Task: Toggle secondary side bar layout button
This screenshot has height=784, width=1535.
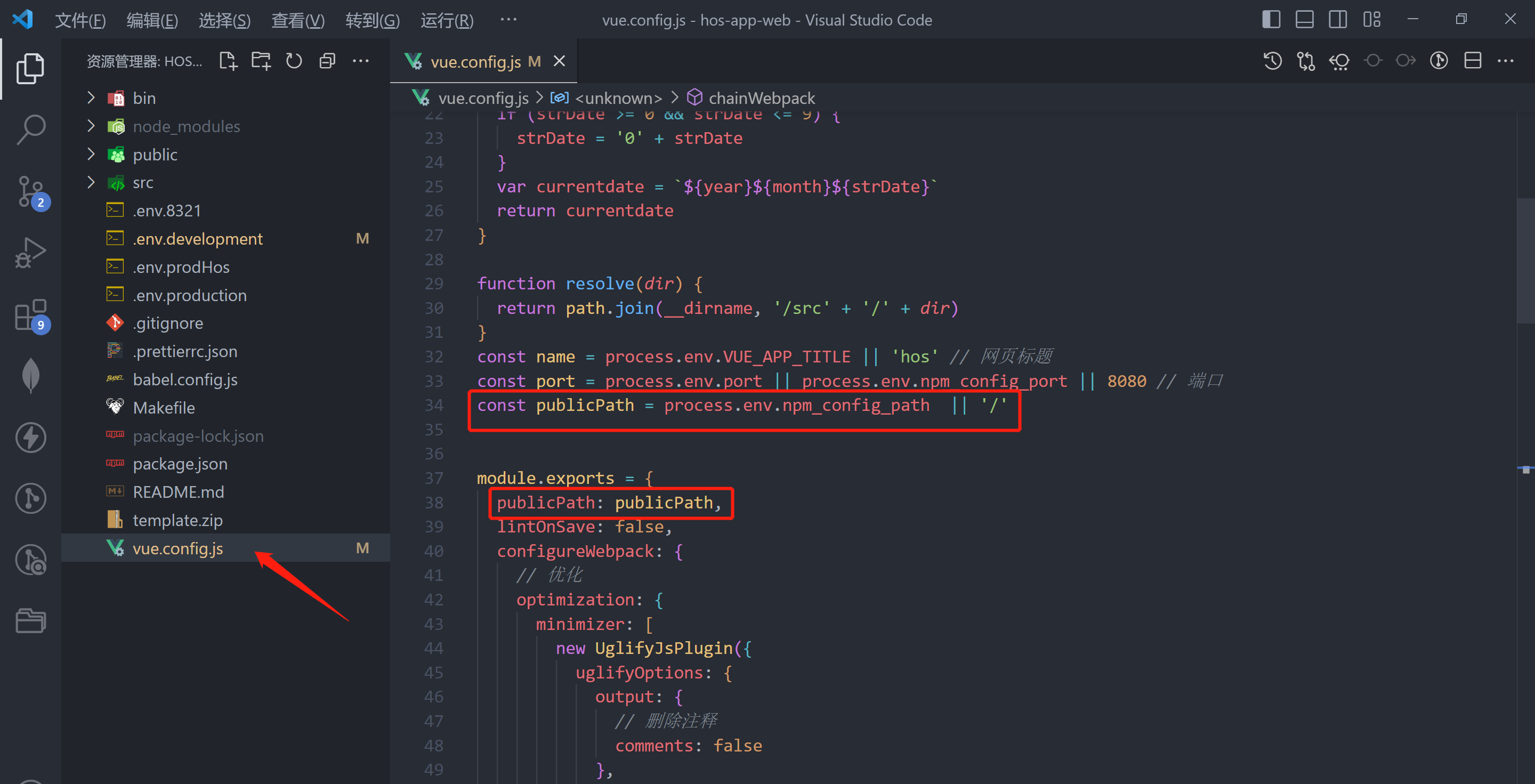Action: point(1338,20)
